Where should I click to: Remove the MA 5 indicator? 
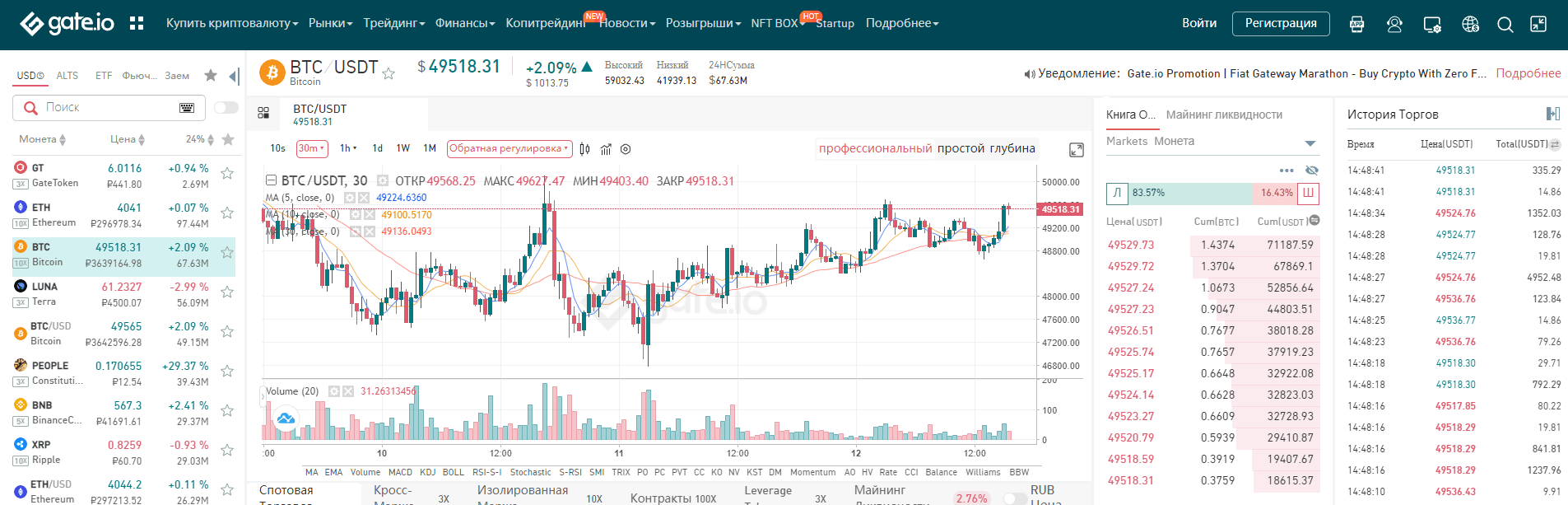pyautogui.click(x=364, y=198)
